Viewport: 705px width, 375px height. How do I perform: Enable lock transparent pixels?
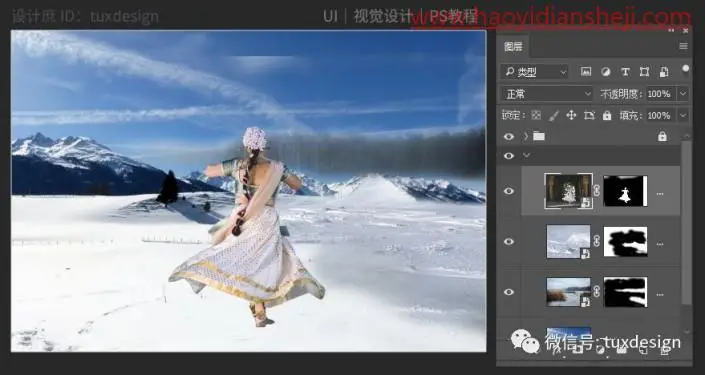point(536,116)
